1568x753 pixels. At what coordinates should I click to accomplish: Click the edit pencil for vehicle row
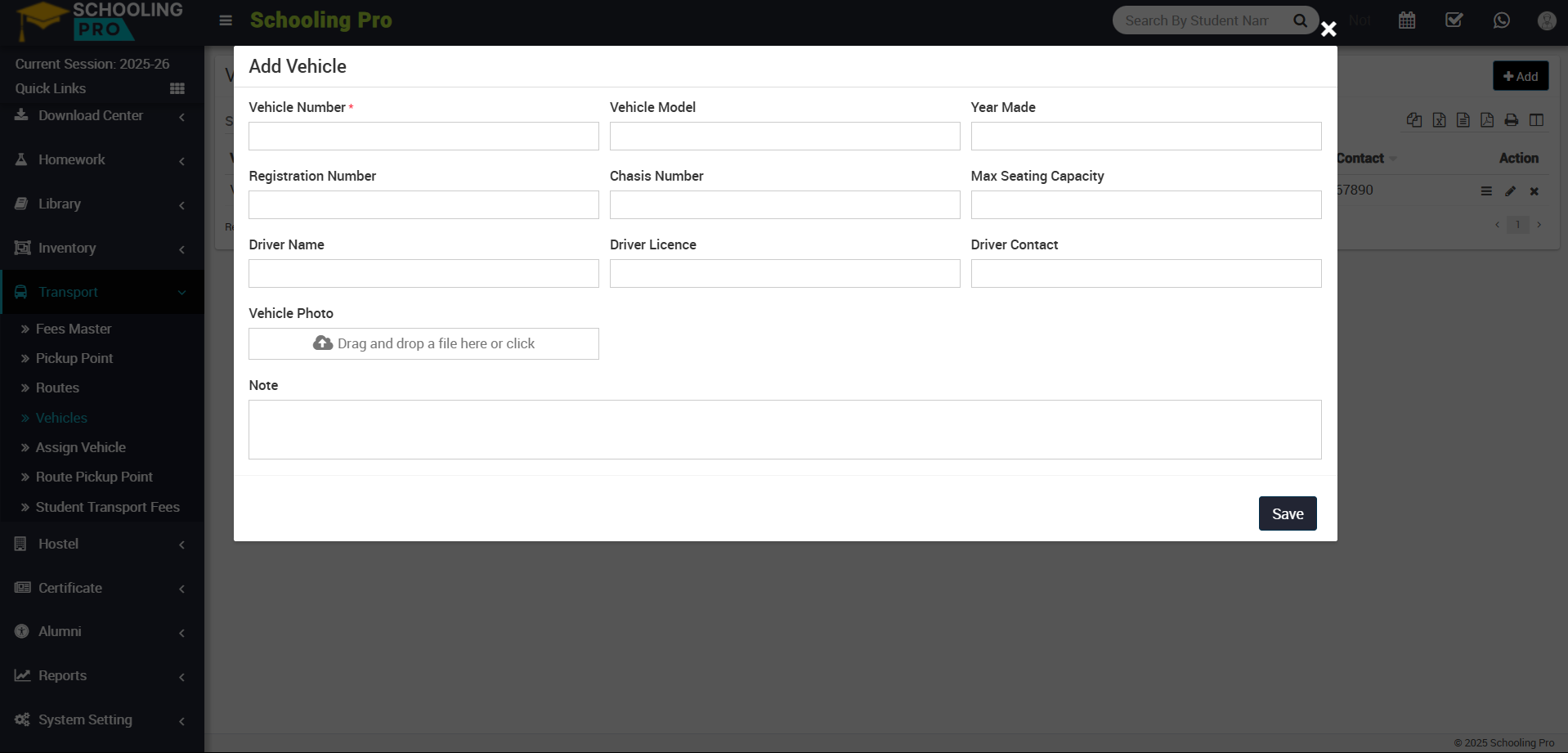pos(1511,191)
